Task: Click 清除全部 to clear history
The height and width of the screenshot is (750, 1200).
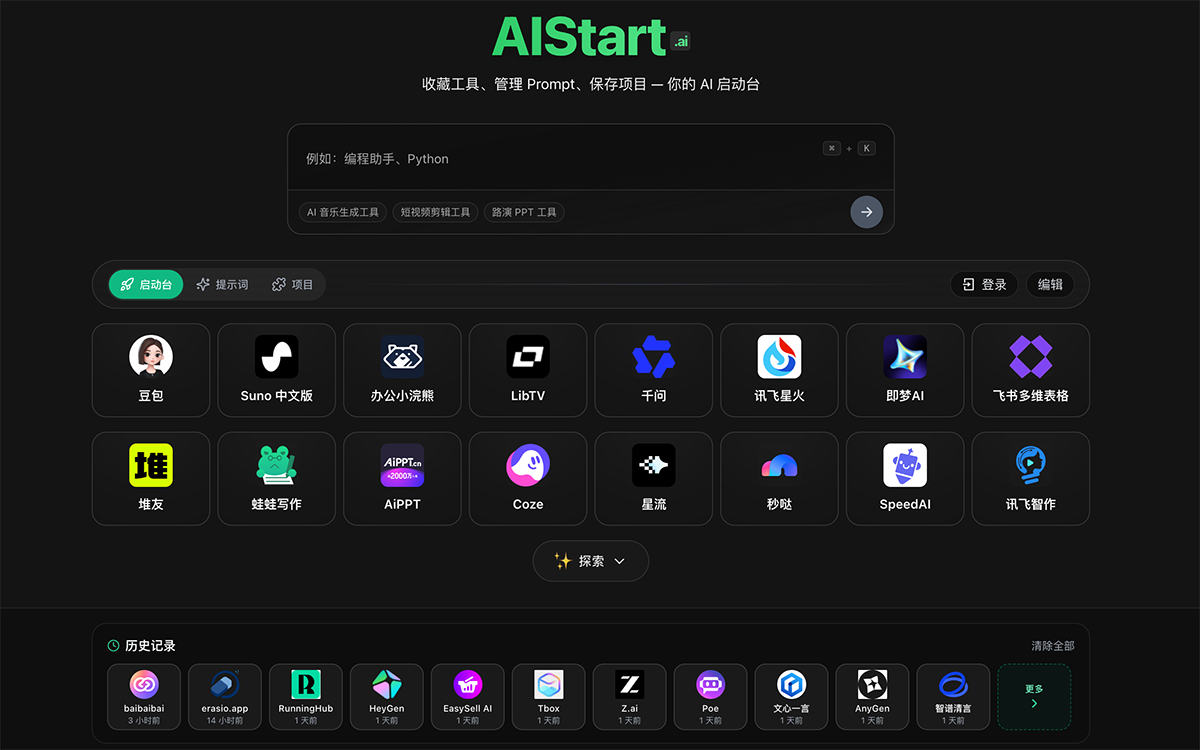Action: [x=1053, y=646]
